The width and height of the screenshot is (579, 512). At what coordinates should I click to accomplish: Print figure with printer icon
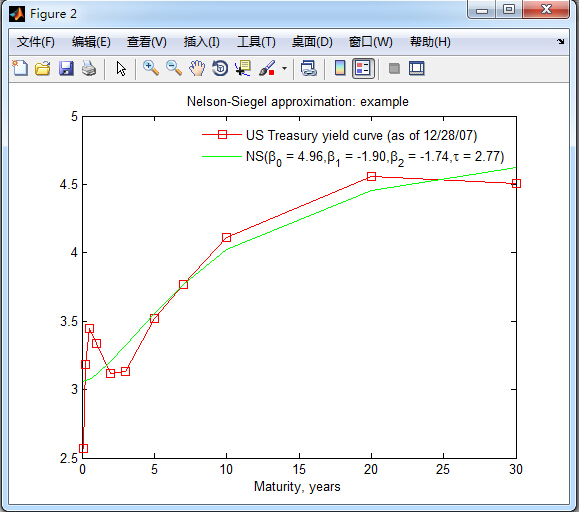89,68
